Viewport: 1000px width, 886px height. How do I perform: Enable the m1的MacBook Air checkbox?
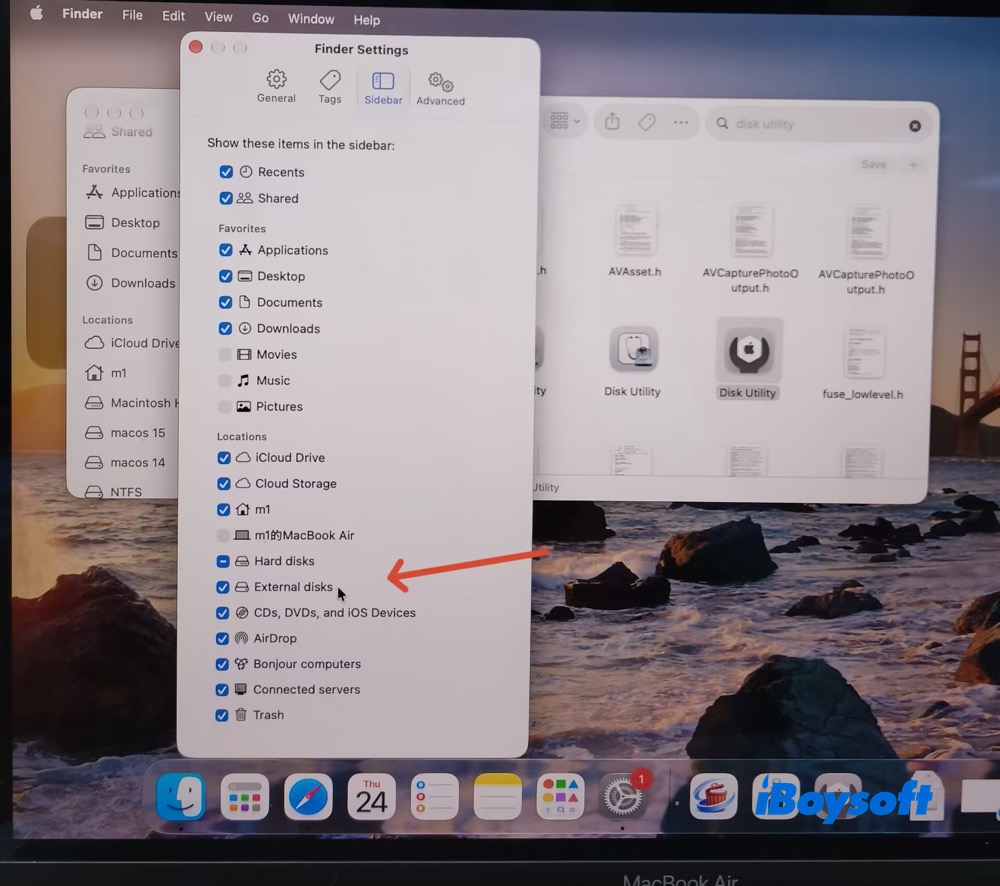[223, 535]
